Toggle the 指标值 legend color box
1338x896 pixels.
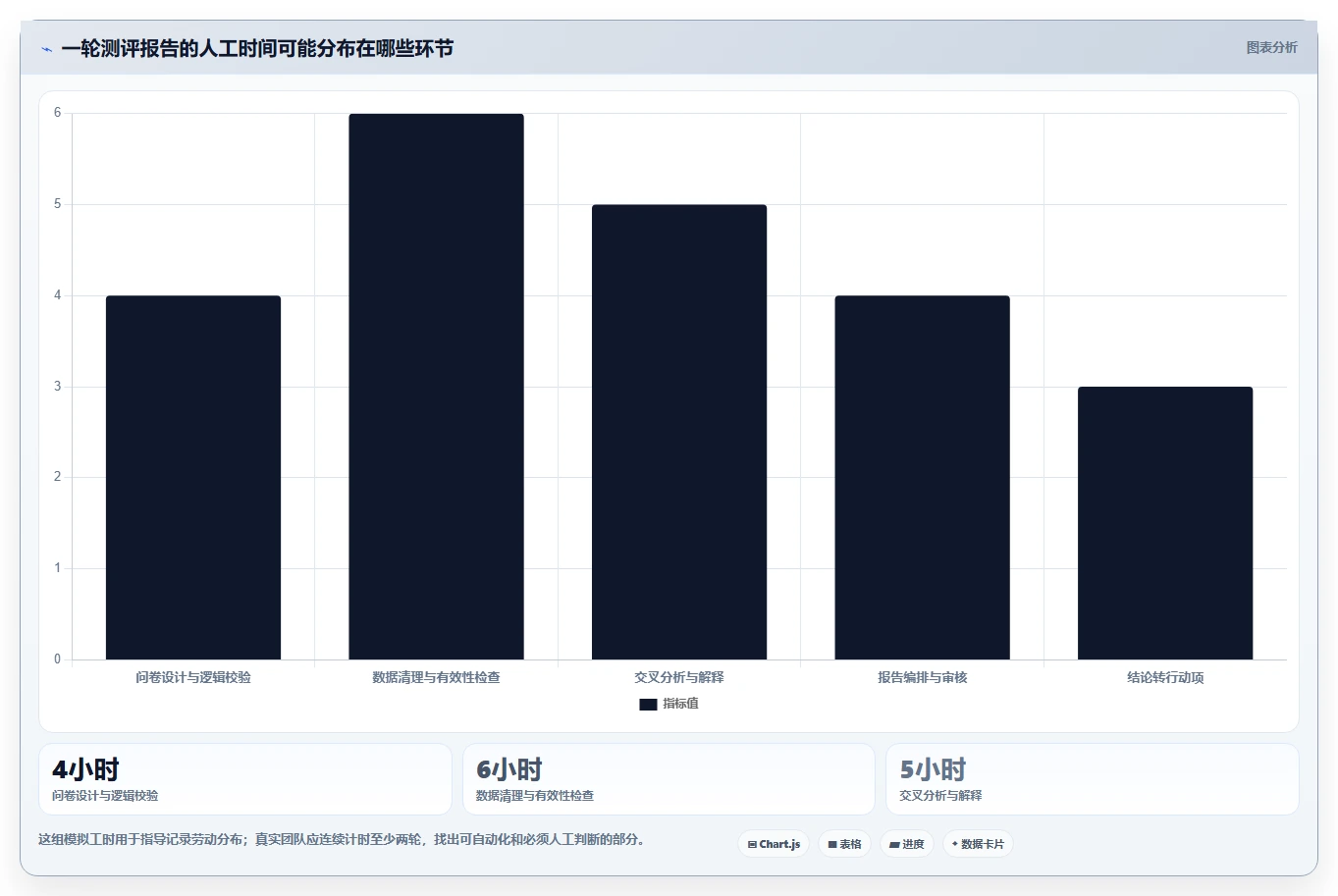pyautogui.click(x=648, y=704)
